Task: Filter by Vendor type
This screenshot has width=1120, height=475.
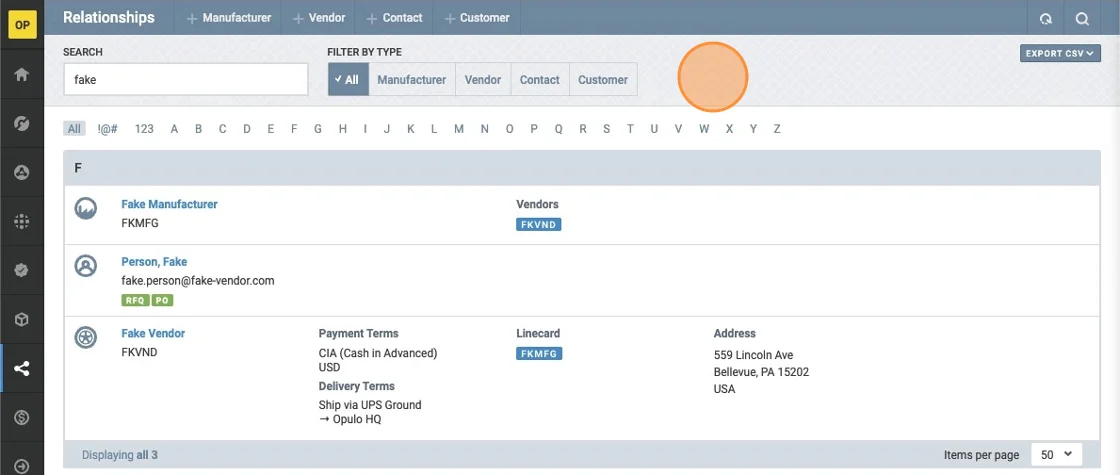Action: pyautogui.click(x=483, y=80)
